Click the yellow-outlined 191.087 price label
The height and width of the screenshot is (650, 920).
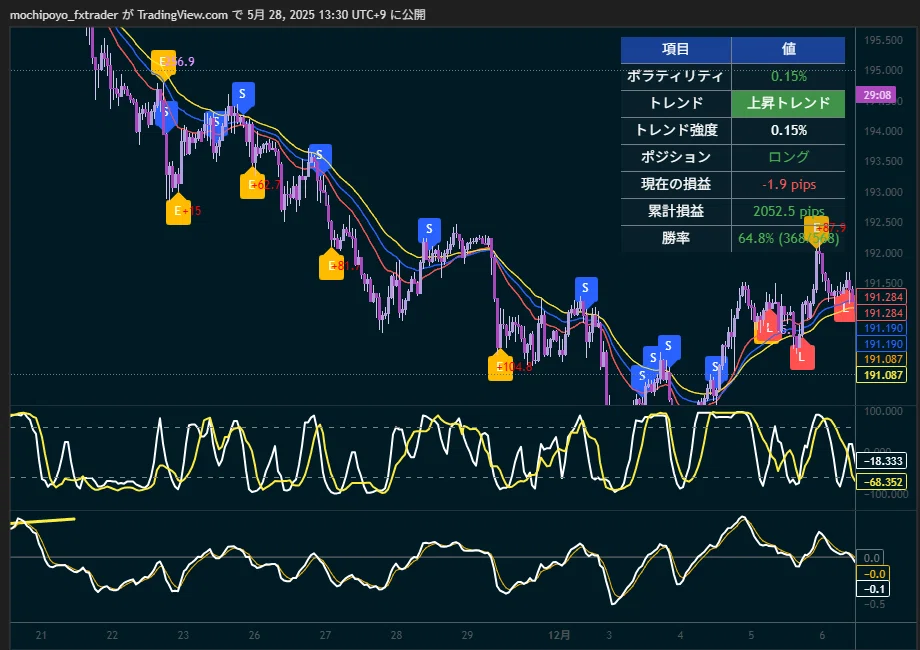click(x=882, y=375)
